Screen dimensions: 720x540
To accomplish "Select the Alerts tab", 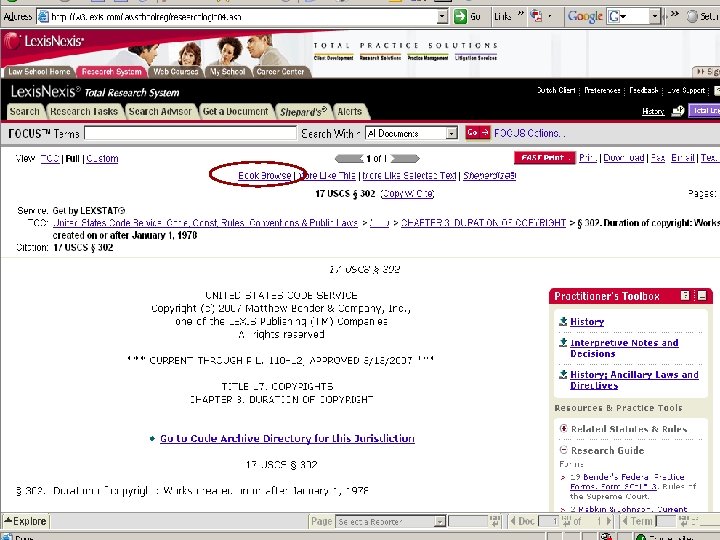I will pos(349,112).
